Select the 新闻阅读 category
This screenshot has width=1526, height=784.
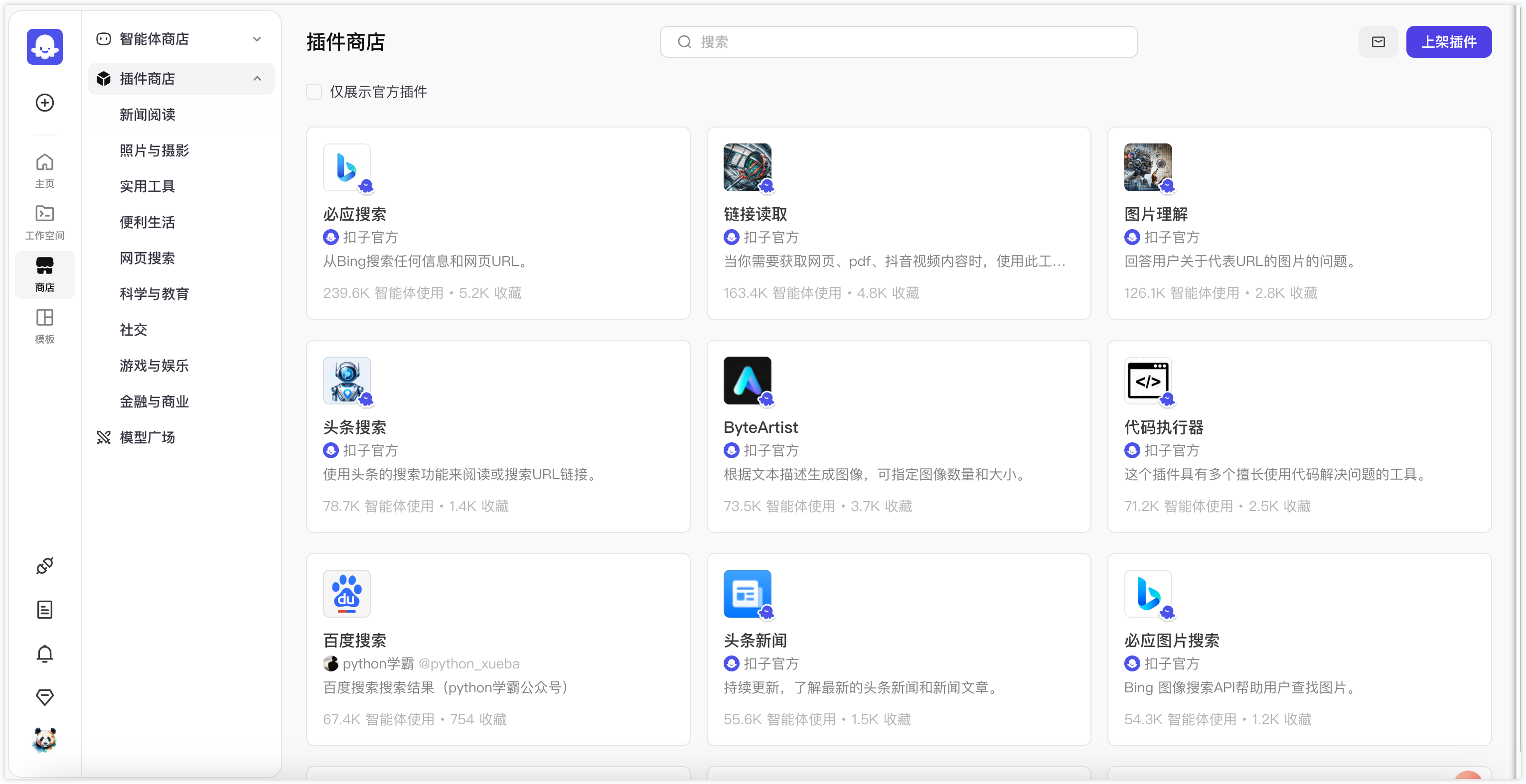pyautogui.click(x=148, y=114)
